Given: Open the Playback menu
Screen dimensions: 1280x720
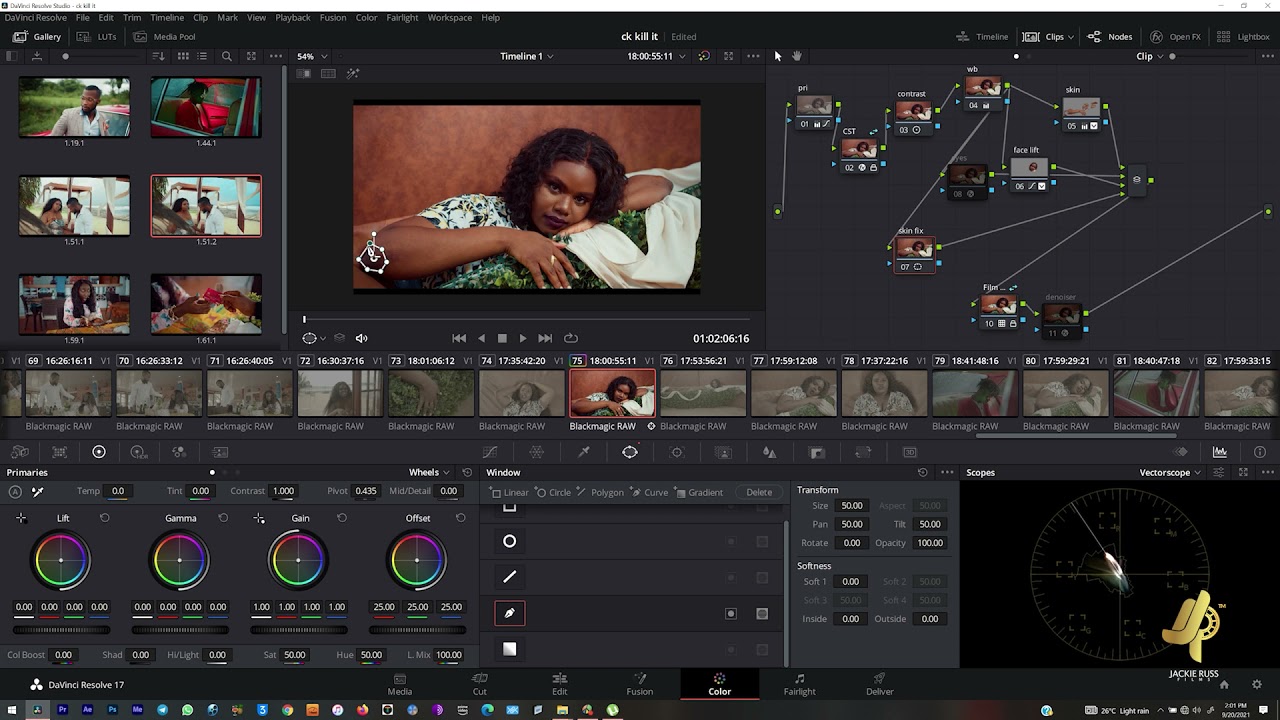Looking at the screenshot, I should [293, 18].
